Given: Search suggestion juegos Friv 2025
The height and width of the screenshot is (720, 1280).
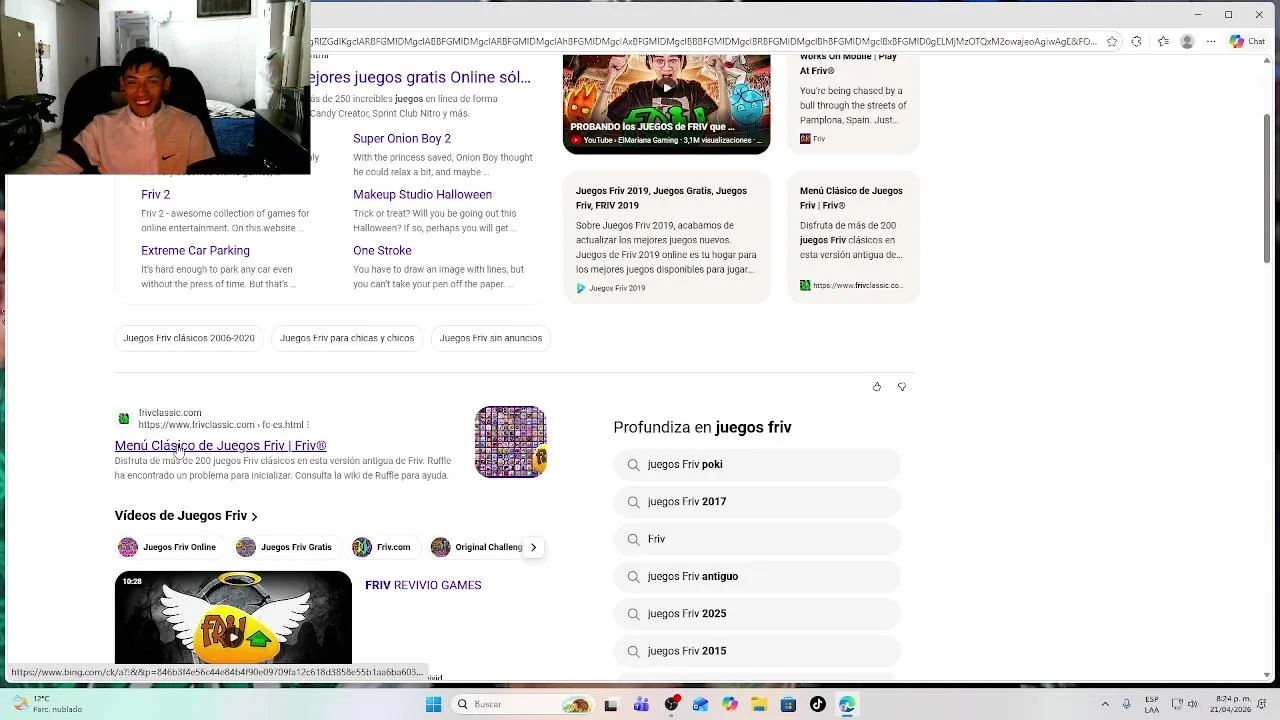Looking at the screenshot, I should tap(757, 614).
